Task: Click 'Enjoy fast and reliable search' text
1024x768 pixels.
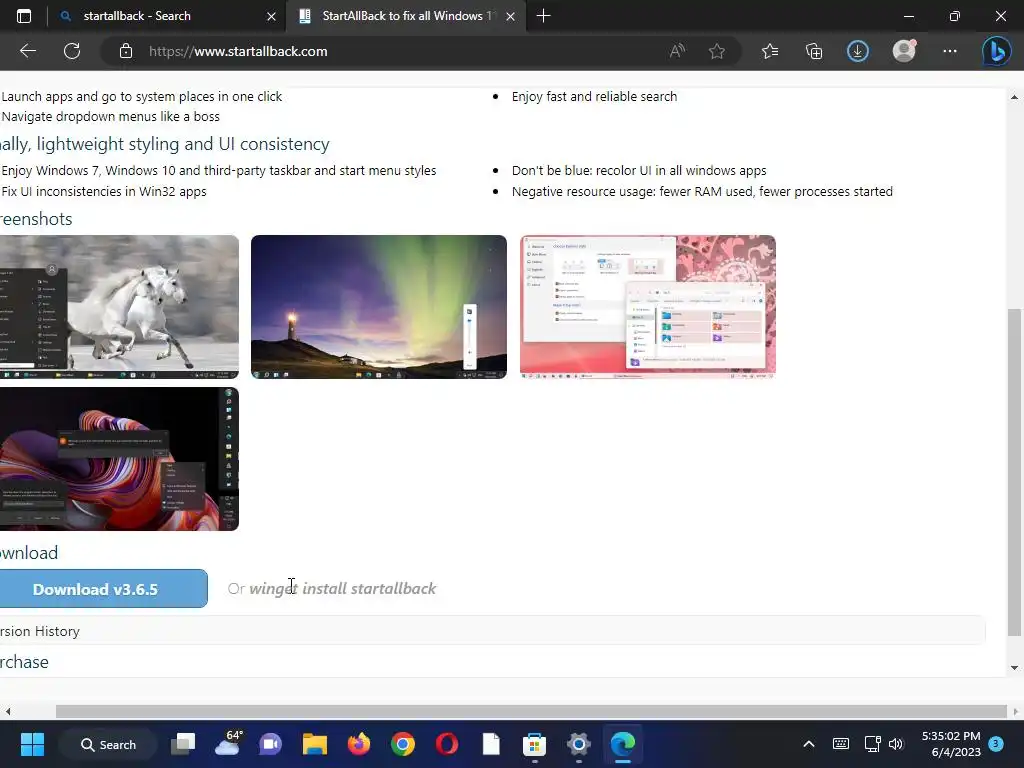Action: pyautogui.click(x=594, y=97)
